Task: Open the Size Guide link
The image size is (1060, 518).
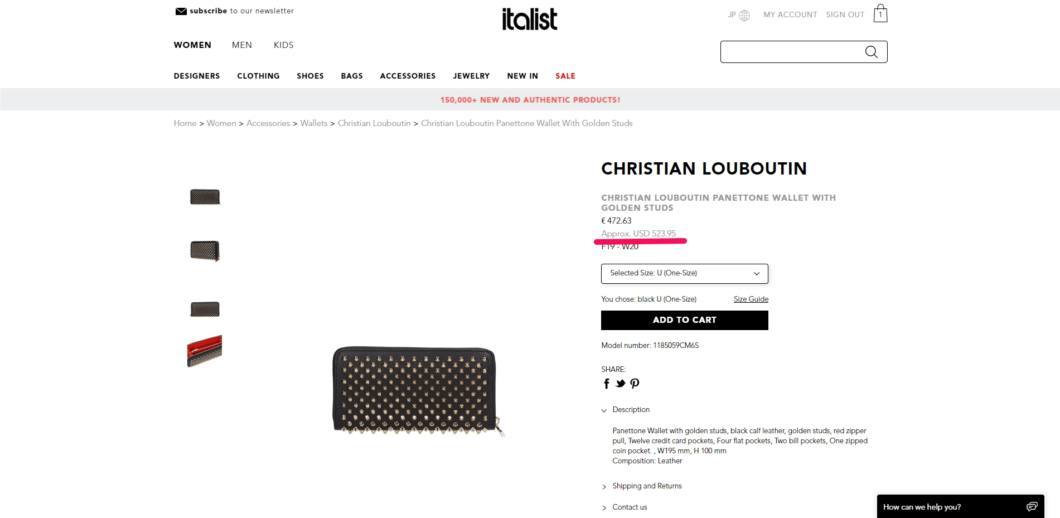Action: click(751, 299)
